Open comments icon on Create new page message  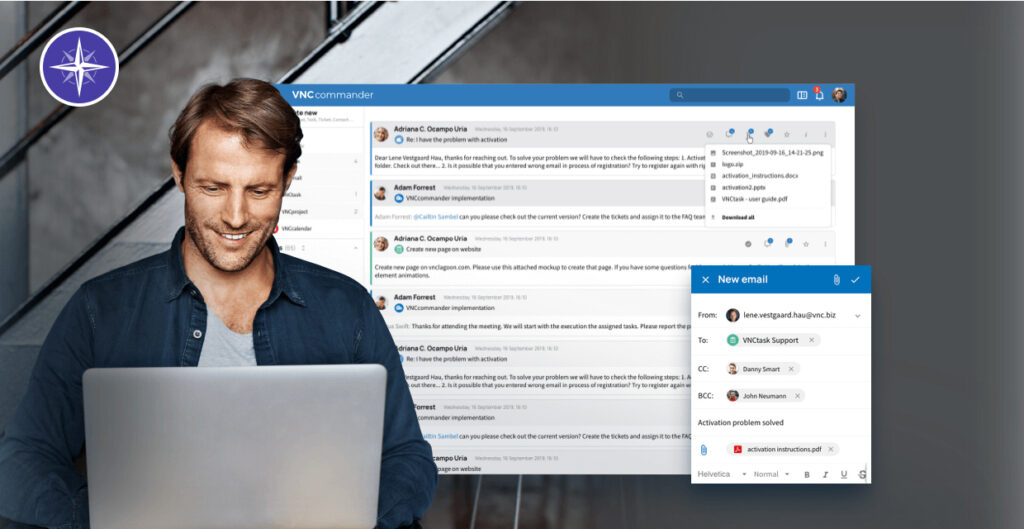click(x=767, y=244)
